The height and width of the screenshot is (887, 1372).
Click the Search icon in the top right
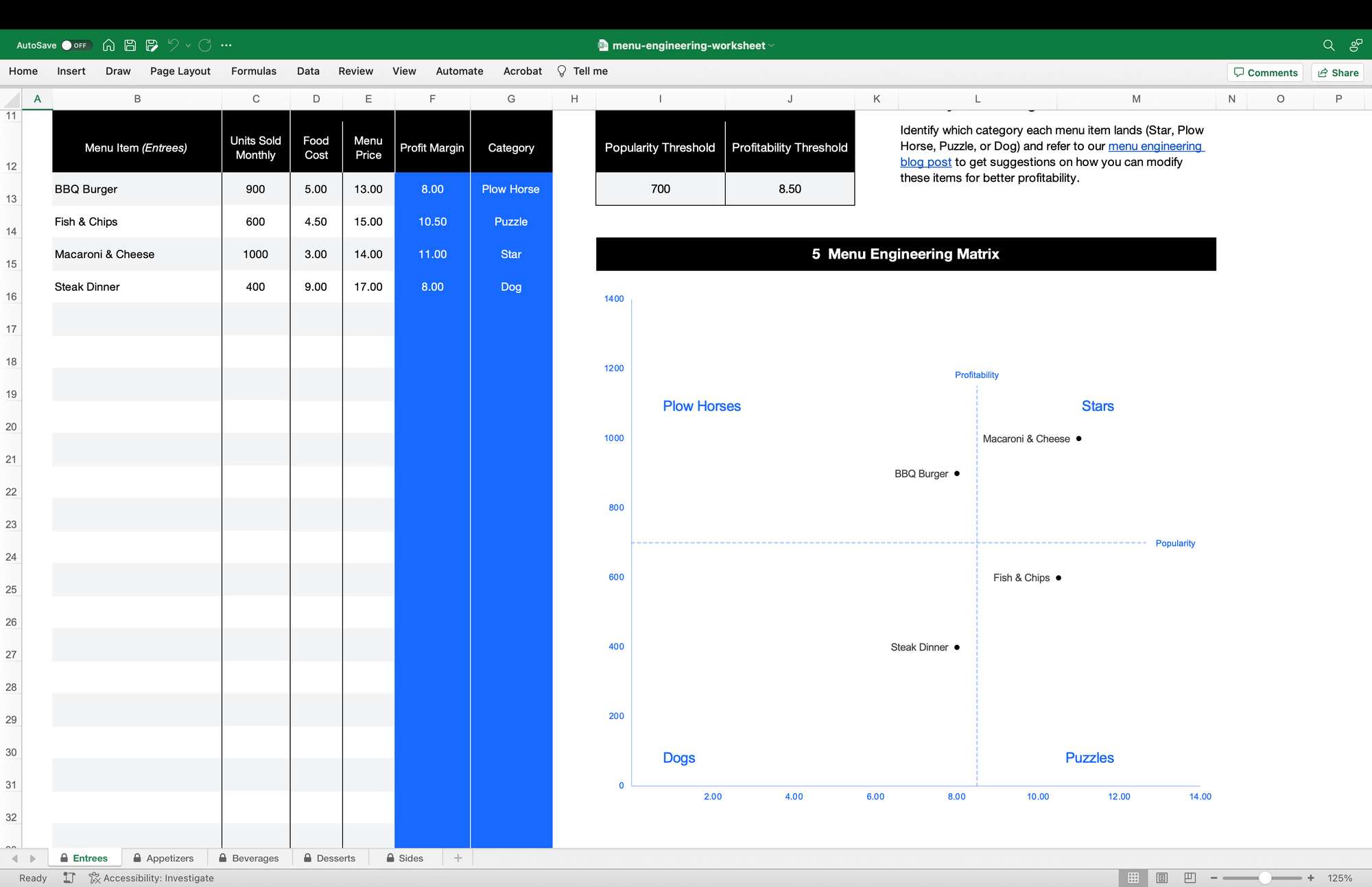pyautogui.click(x=1329, y=44)
